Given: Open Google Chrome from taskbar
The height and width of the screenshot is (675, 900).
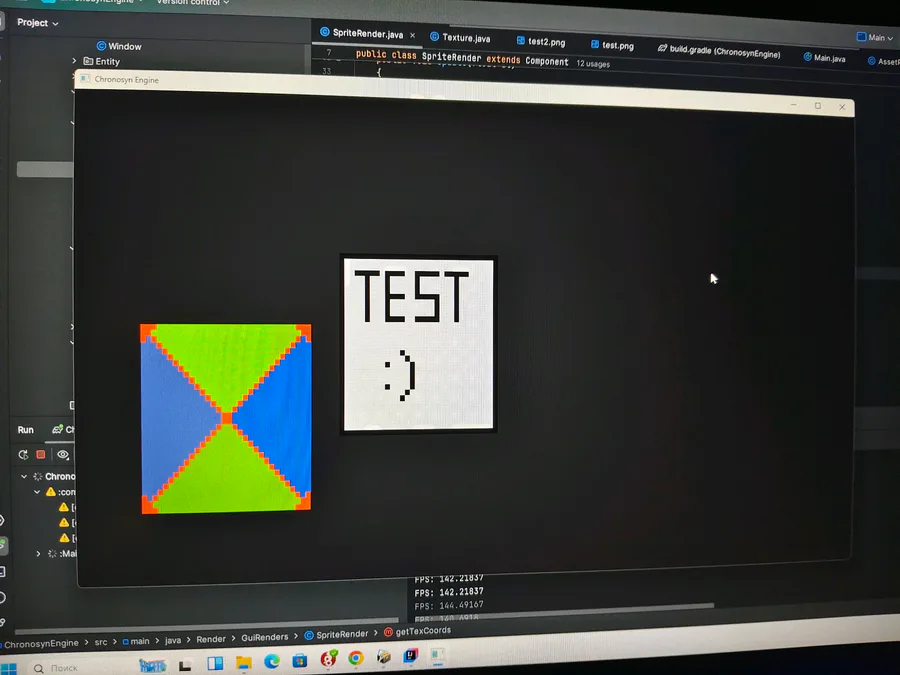Looking at the screenshot, I should tap(356, 658).
